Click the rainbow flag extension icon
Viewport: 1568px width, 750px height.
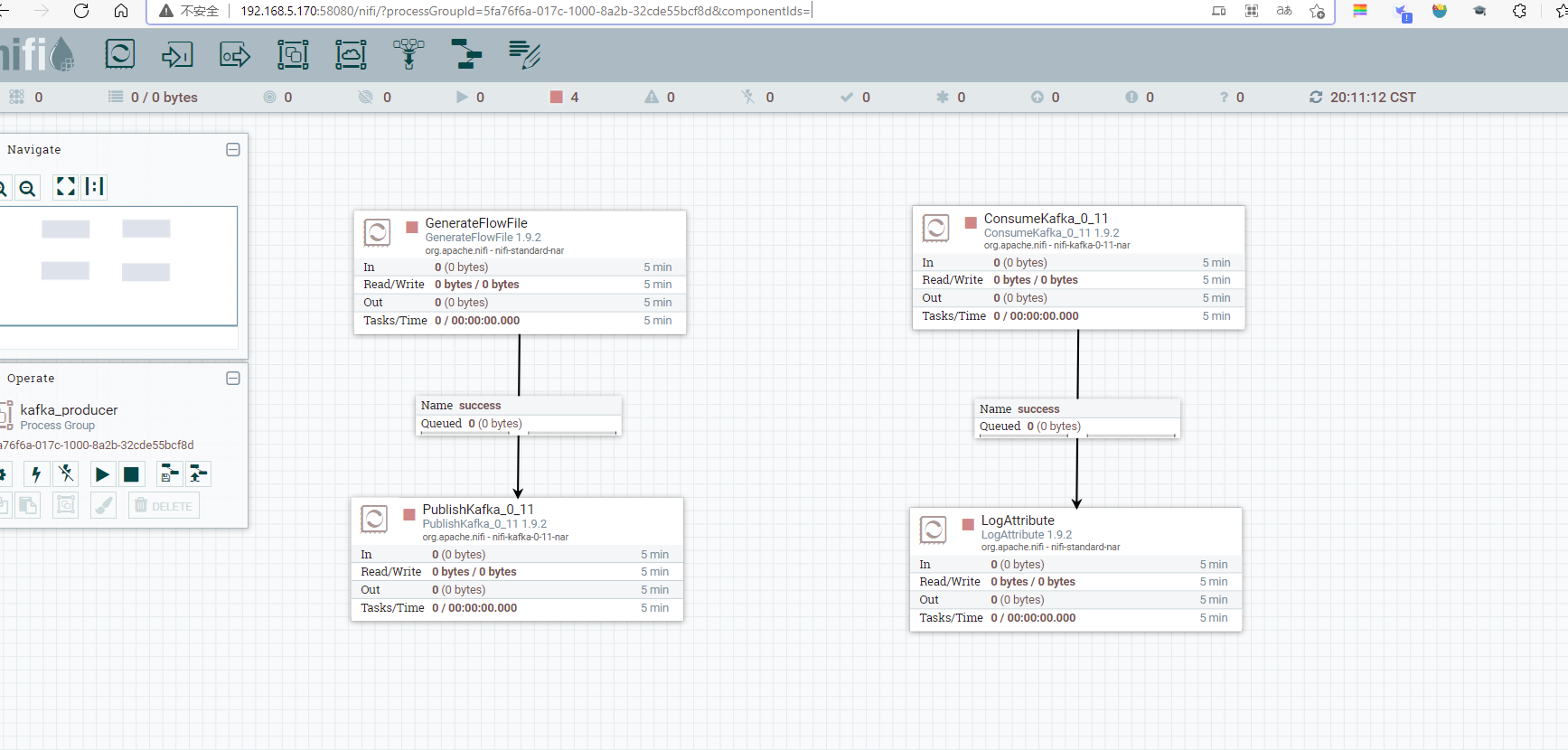pyautogui.click(x=1360, y=11)
